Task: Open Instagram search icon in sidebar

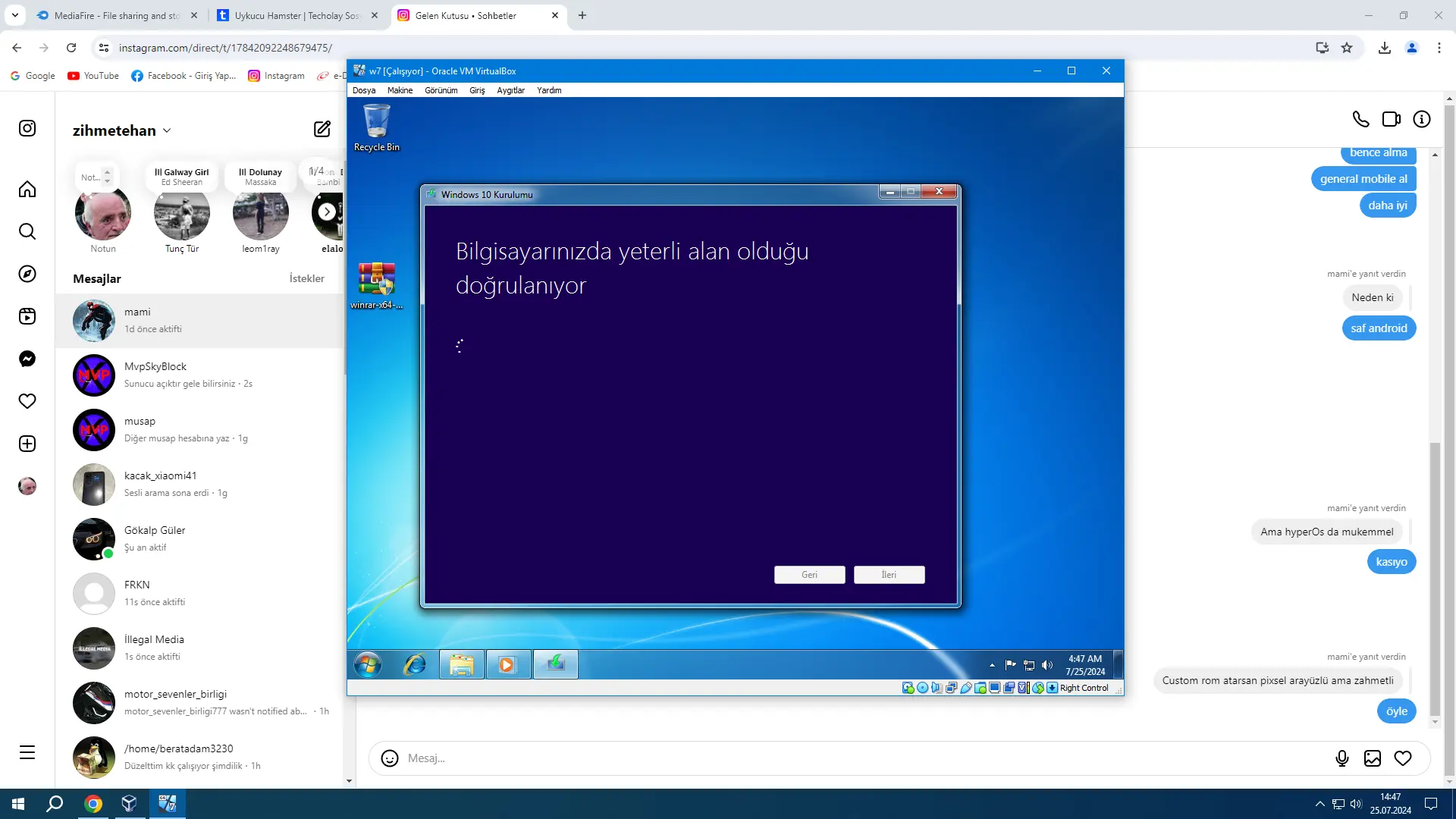Action: 27,231
